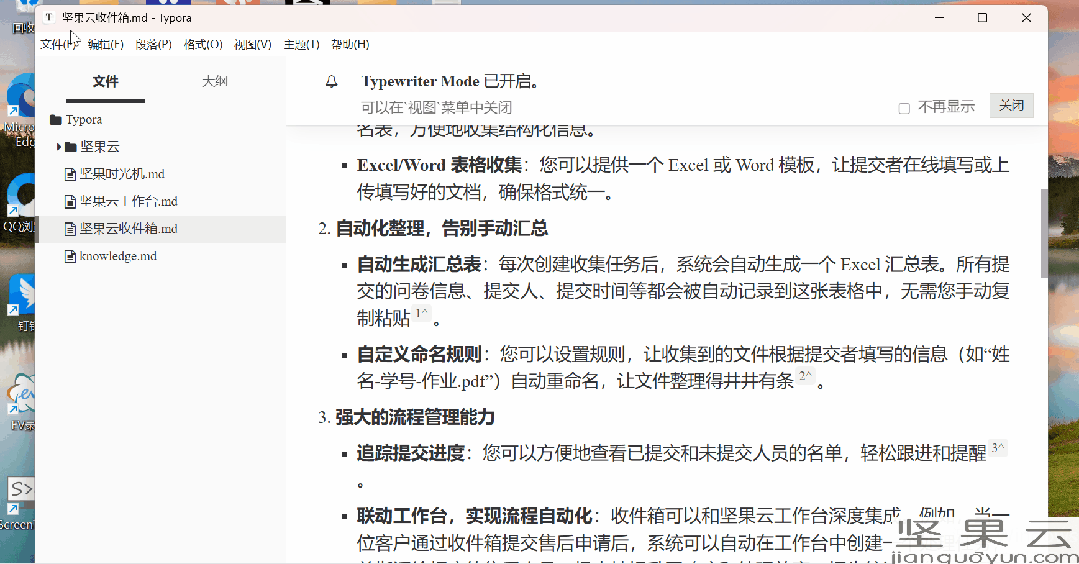Click footnote marker 2^ after 井井有条
Image resolution: width=1079 pixels, height=564 pixels.
(x=805, y=376)
